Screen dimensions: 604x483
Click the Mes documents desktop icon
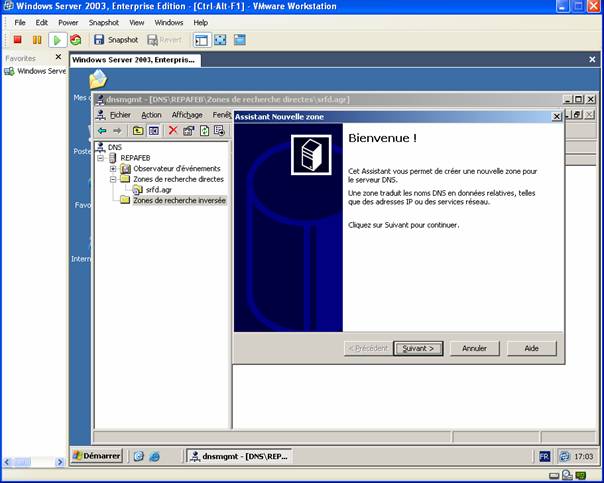click(98, 79)
